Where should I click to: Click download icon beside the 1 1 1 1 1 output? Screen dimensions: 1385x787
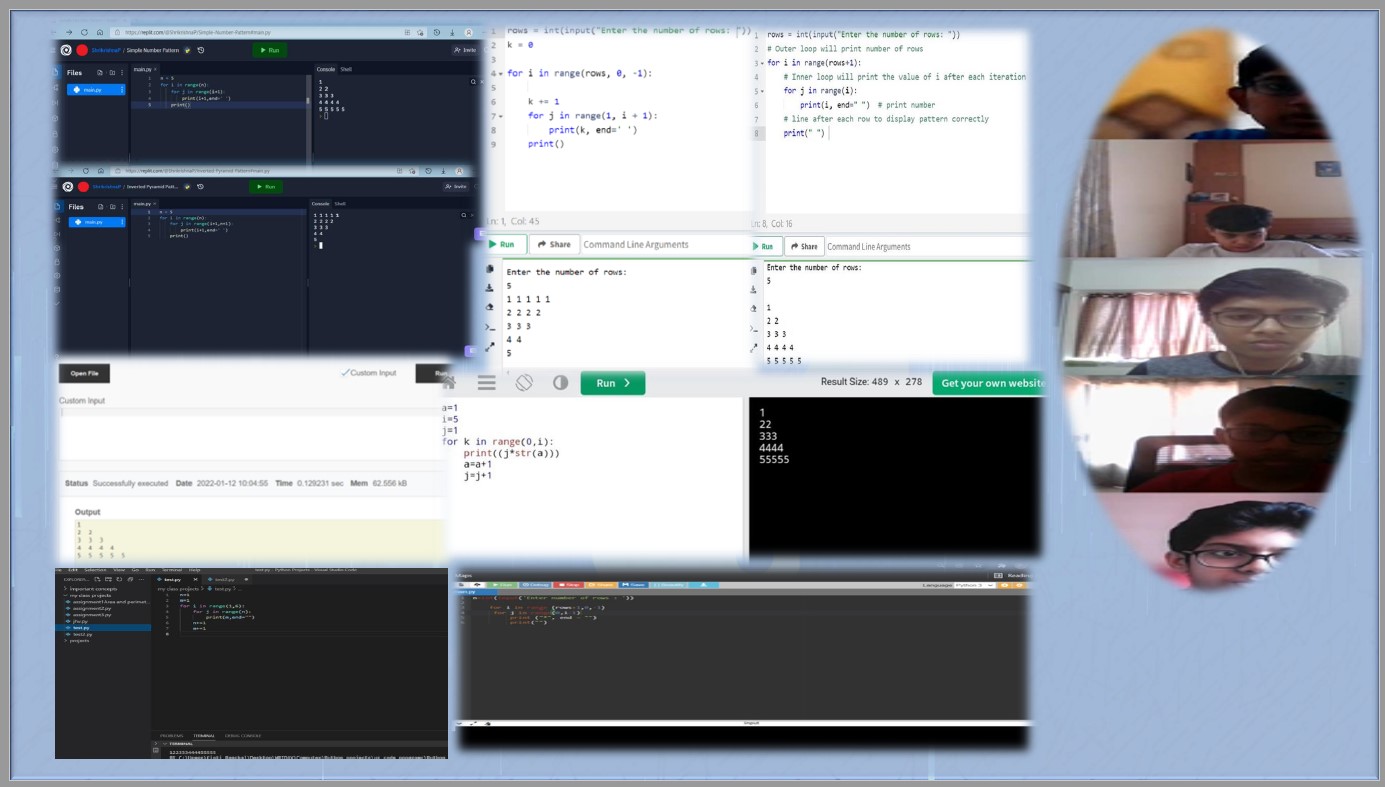click(490, 288)
